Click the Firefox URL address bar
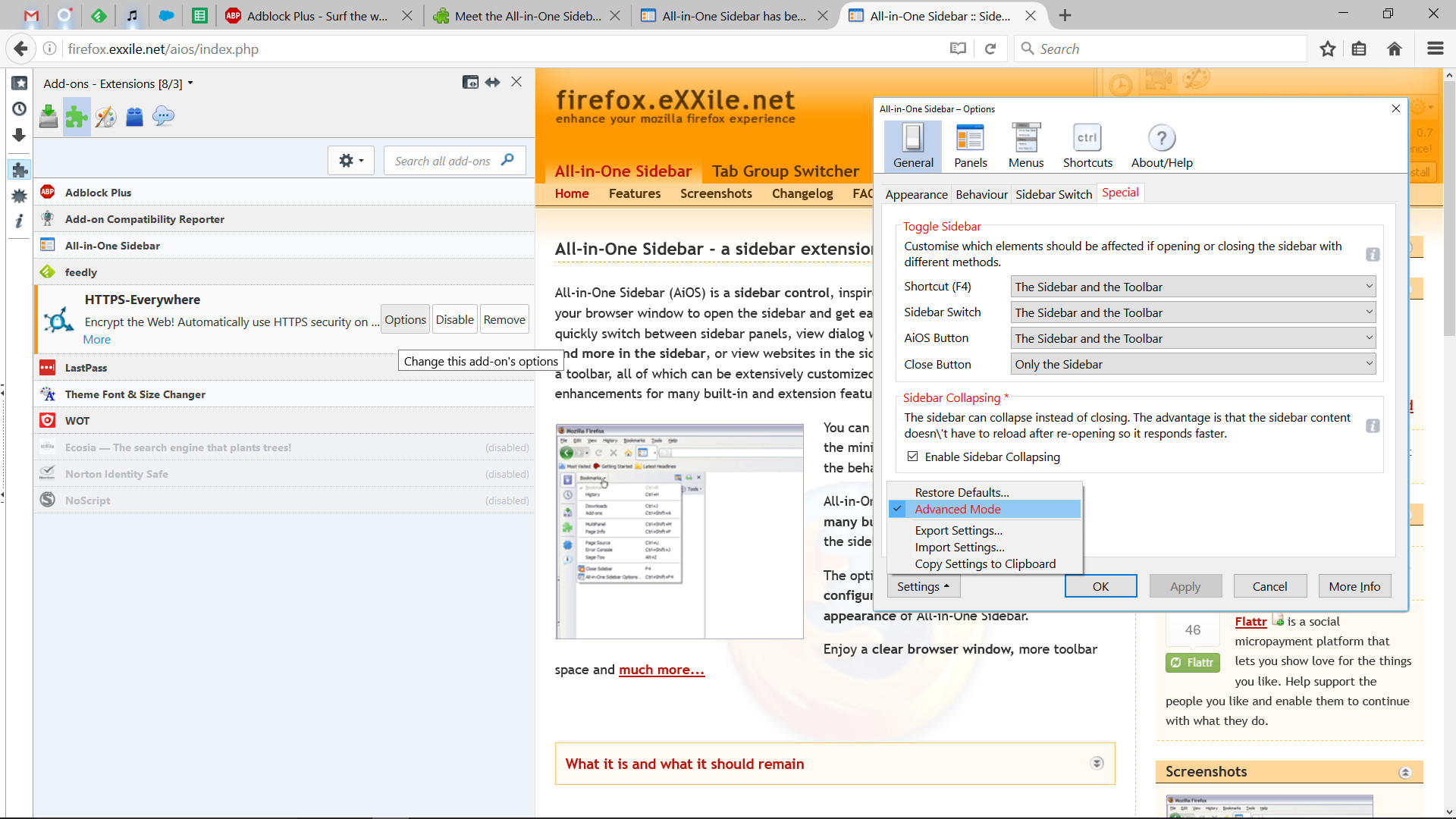 tap(500, 49)
